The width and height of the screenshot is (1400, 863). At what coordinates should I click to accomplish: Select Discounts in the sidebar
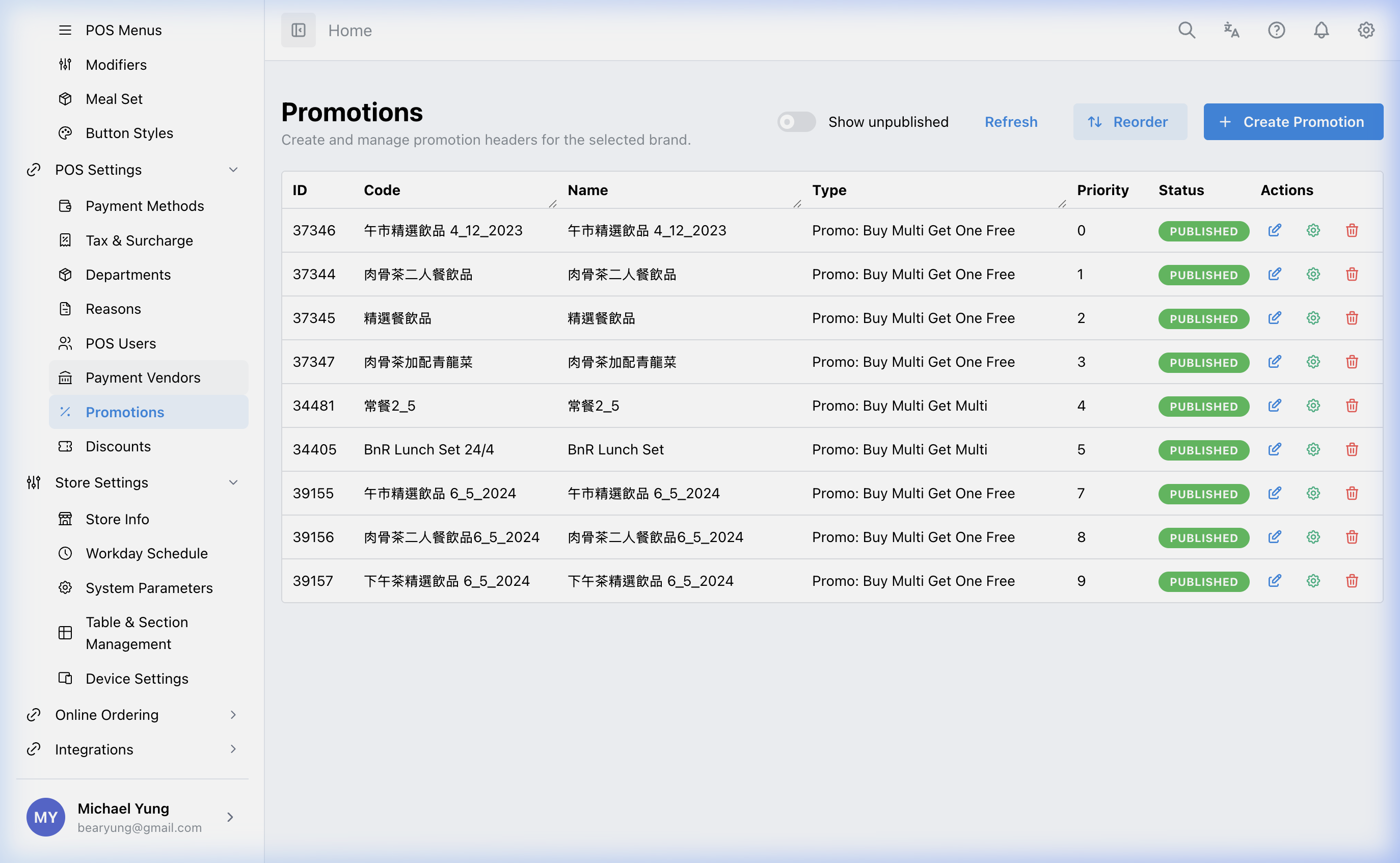[x=118, y=446]
